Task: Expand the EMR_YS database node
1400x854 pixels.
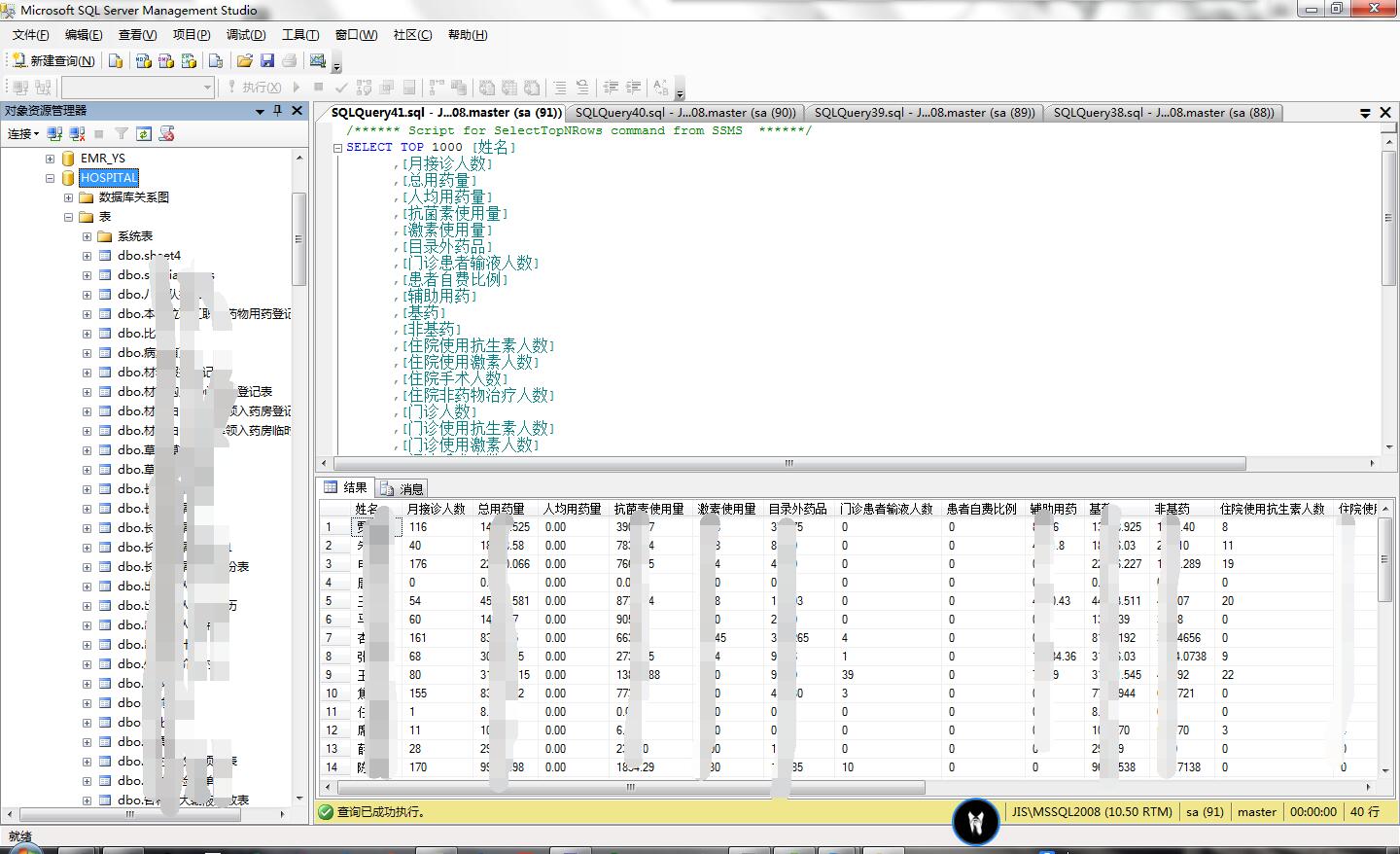Action: pos(50,158)
